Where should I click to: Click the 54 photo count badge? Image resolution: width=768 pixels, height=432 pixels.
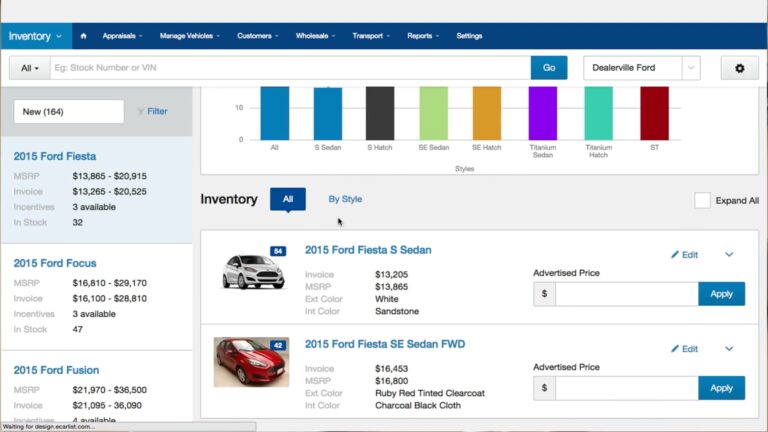click(x=278, y=251)
